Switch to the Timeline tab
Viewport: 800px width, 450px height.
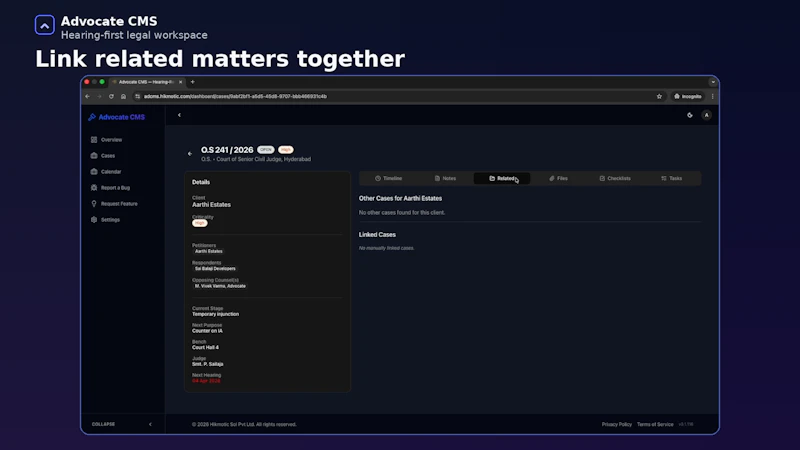389,179
